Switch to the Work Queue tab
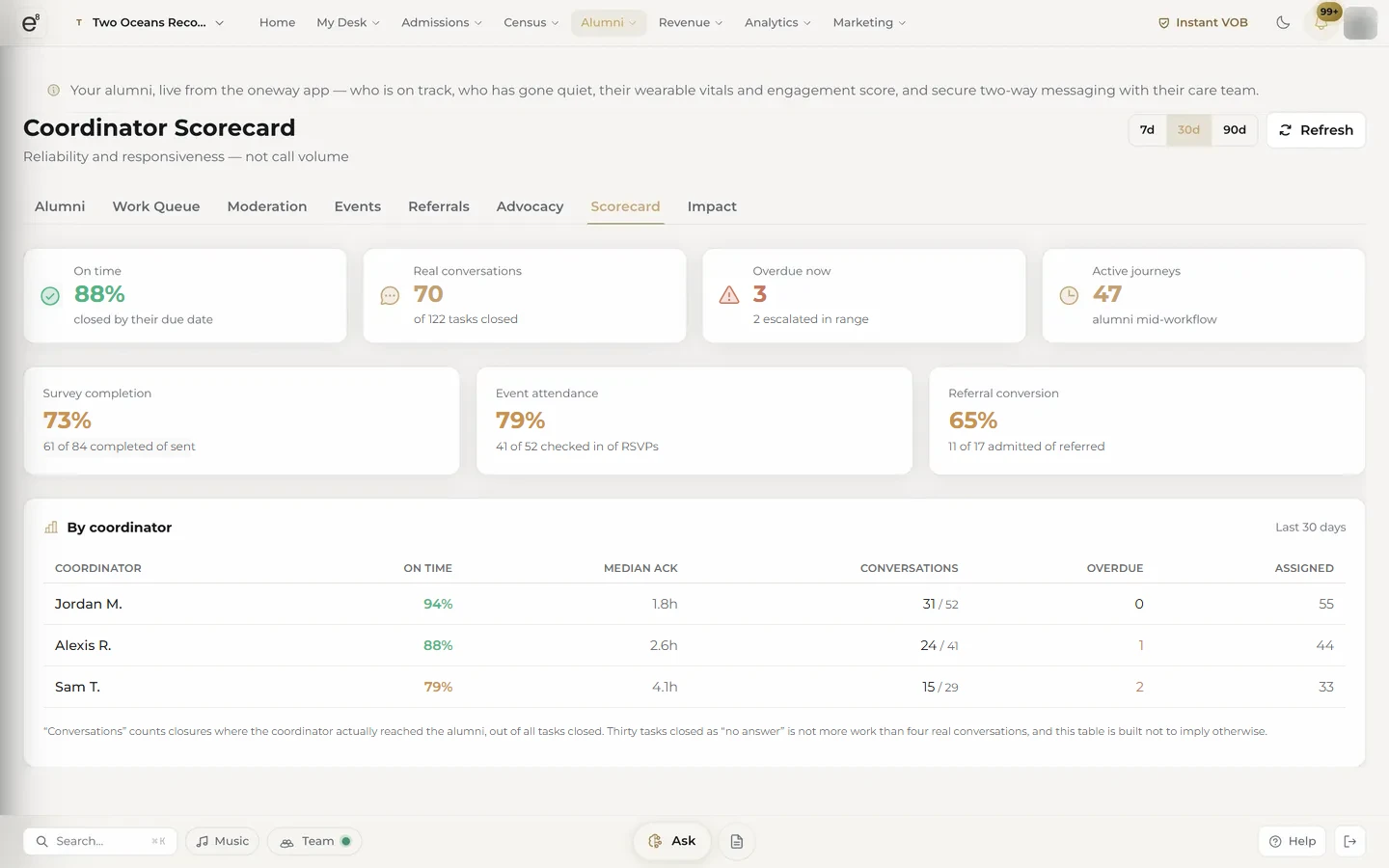The width and height of the screenshot is (1389, 868). 156,206
